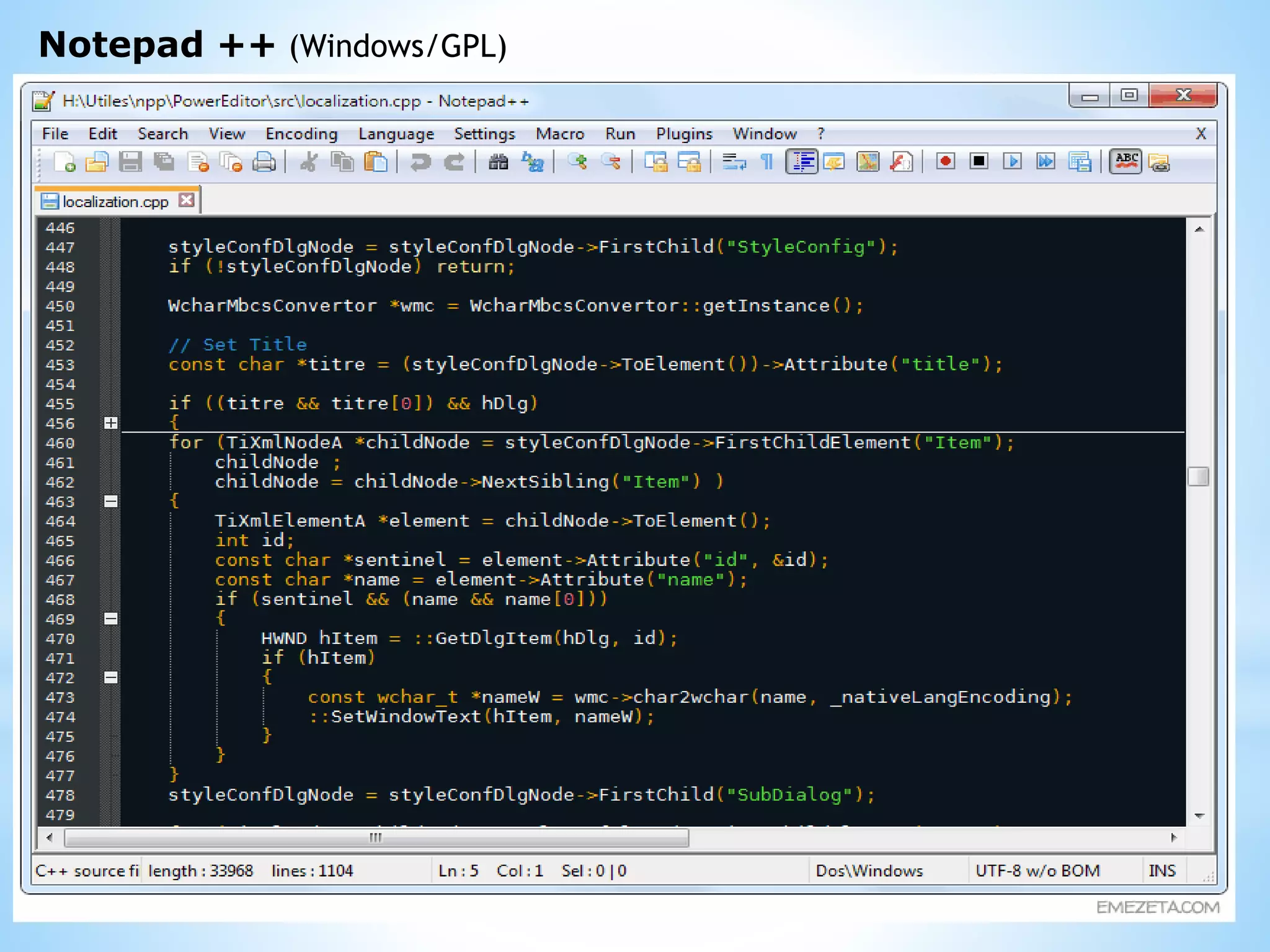
Task: Click the New file toolbar icon
Action: [x=64, y=162]
